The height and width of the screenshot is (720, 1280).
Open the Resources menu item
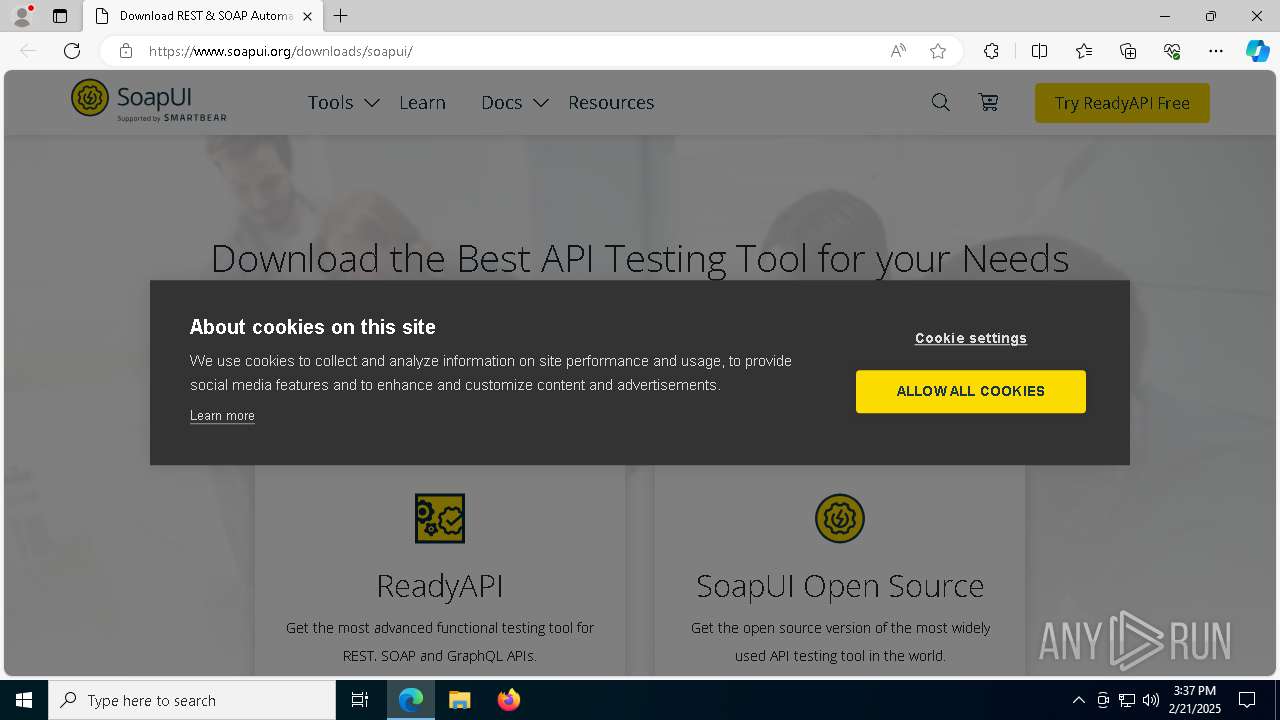coord(611,102)
